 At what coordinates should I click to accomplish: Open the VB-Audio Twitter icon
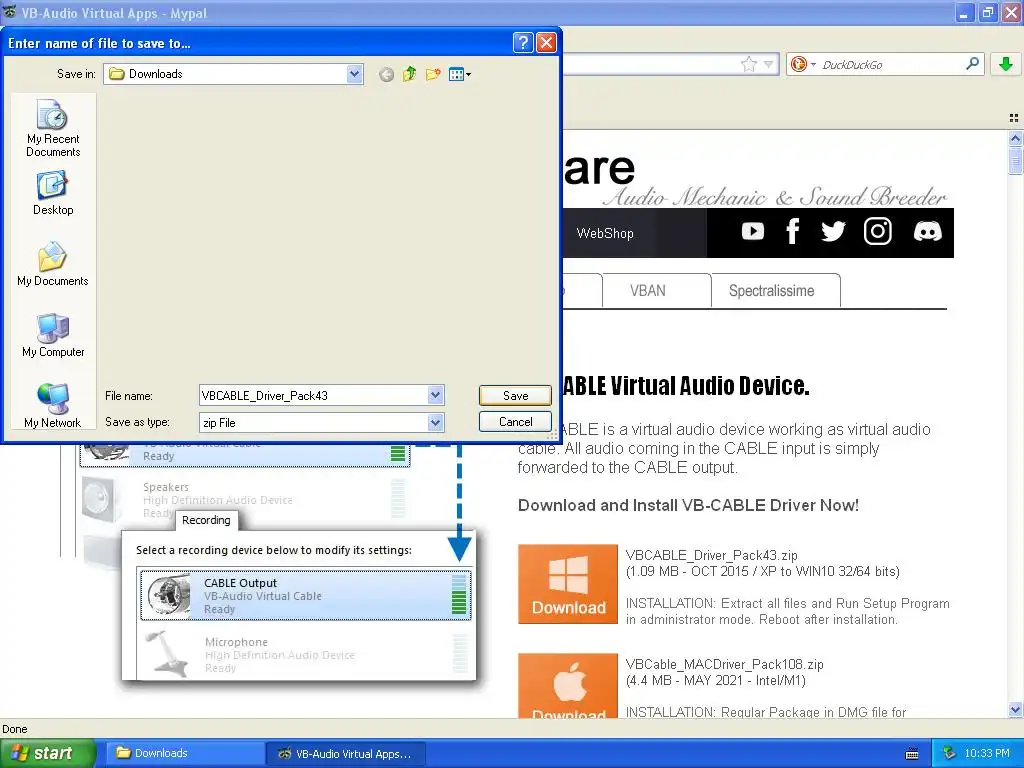pyautogui.click(x=833, y=231)
